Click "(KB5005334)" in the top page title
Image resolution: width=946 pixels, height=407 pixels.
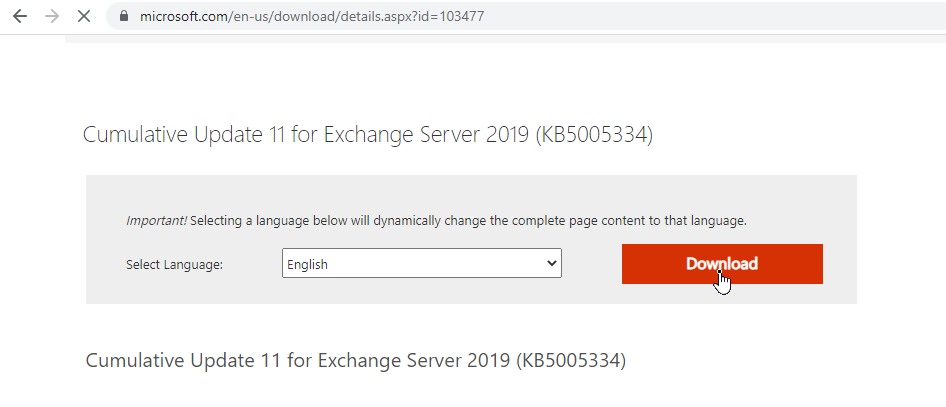(x=594, y=134)
